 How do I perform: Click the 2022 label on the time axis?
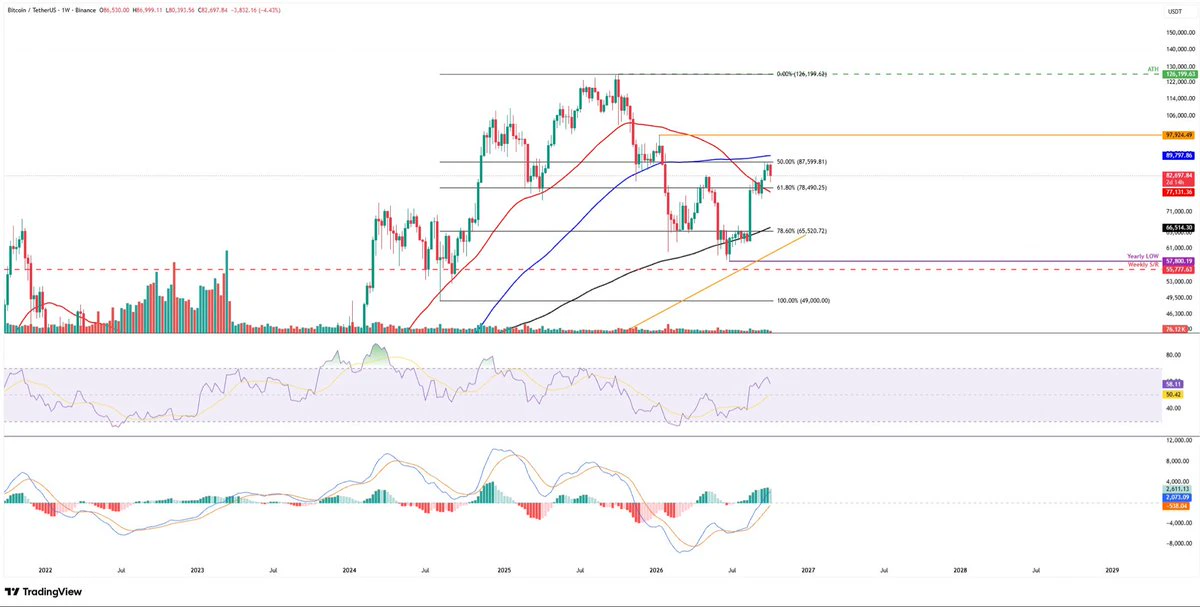(x=45, y=570)
